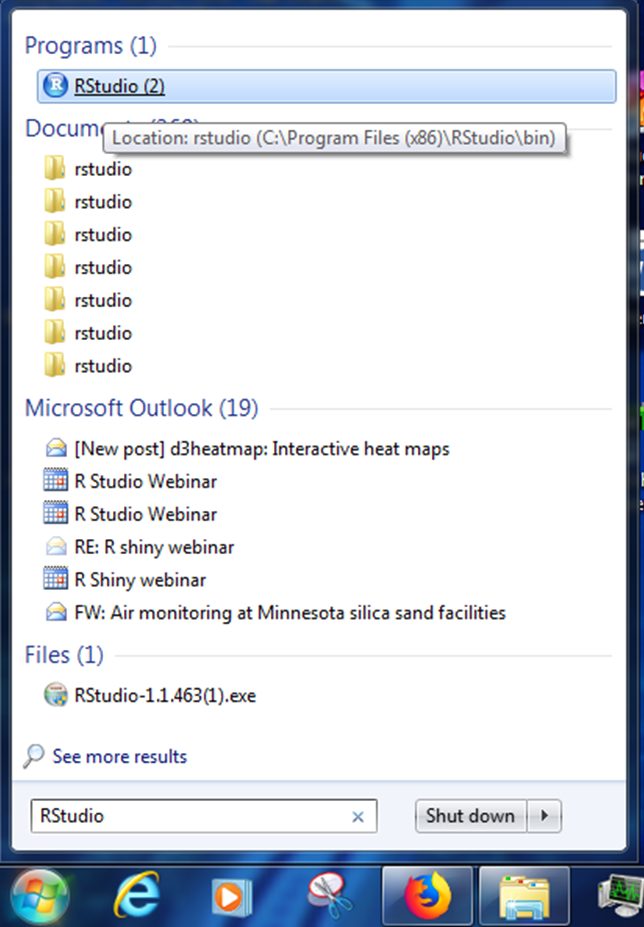Click the RStudio program icon
Screen dimensions: 644x927
56,86
